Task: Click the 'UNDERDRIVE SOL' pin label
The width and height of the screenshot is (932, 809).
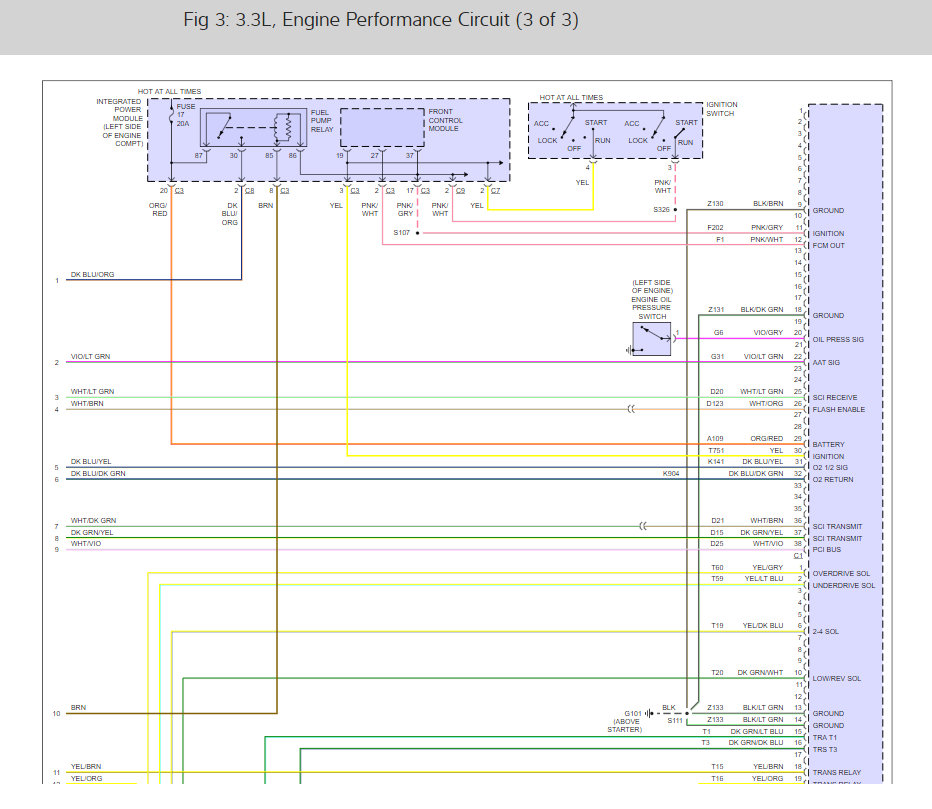Action: (843, 585)
